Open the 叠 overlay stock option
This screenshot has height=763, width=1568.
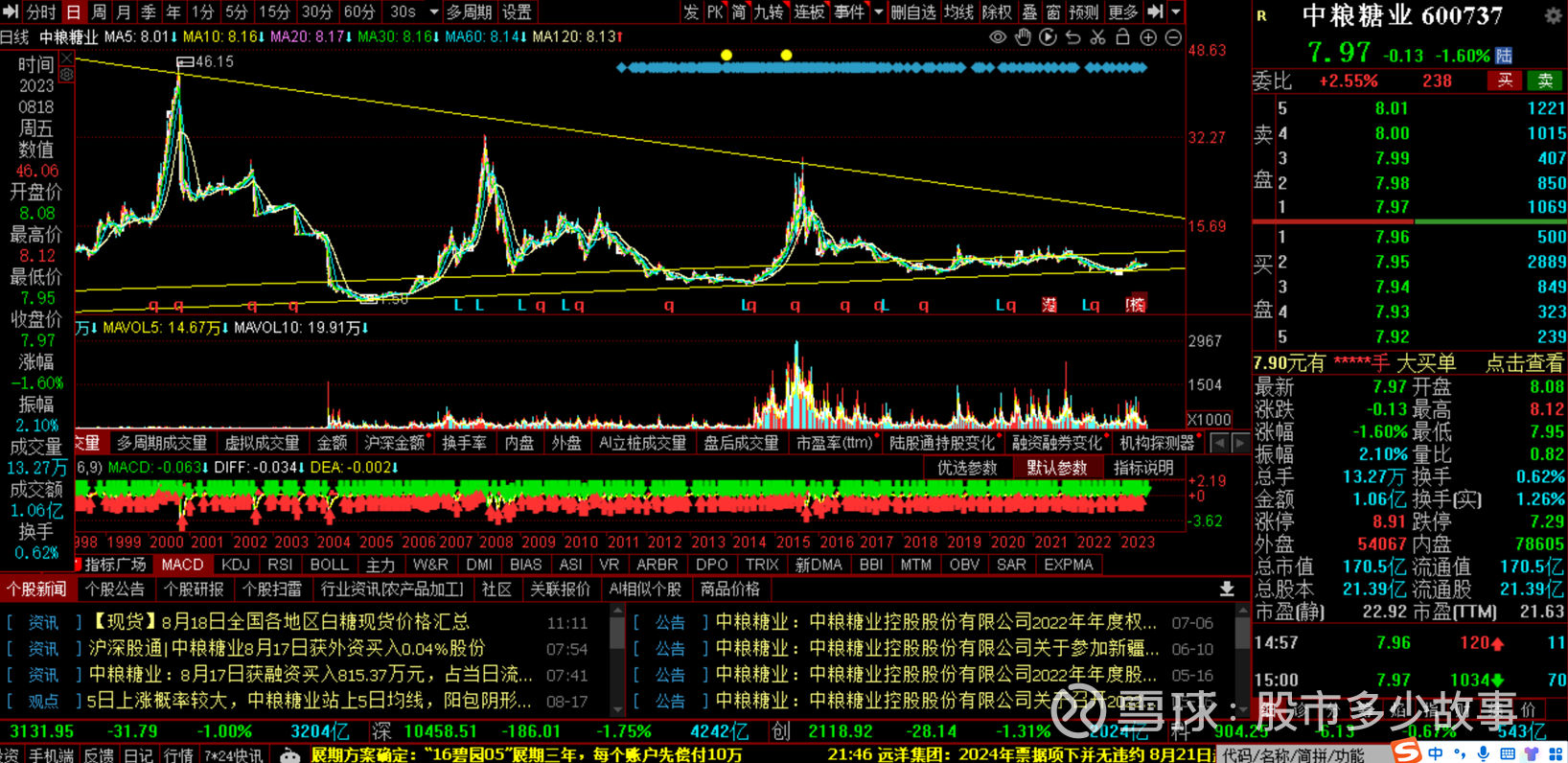pyautogui.click(x=1029, y=12)
